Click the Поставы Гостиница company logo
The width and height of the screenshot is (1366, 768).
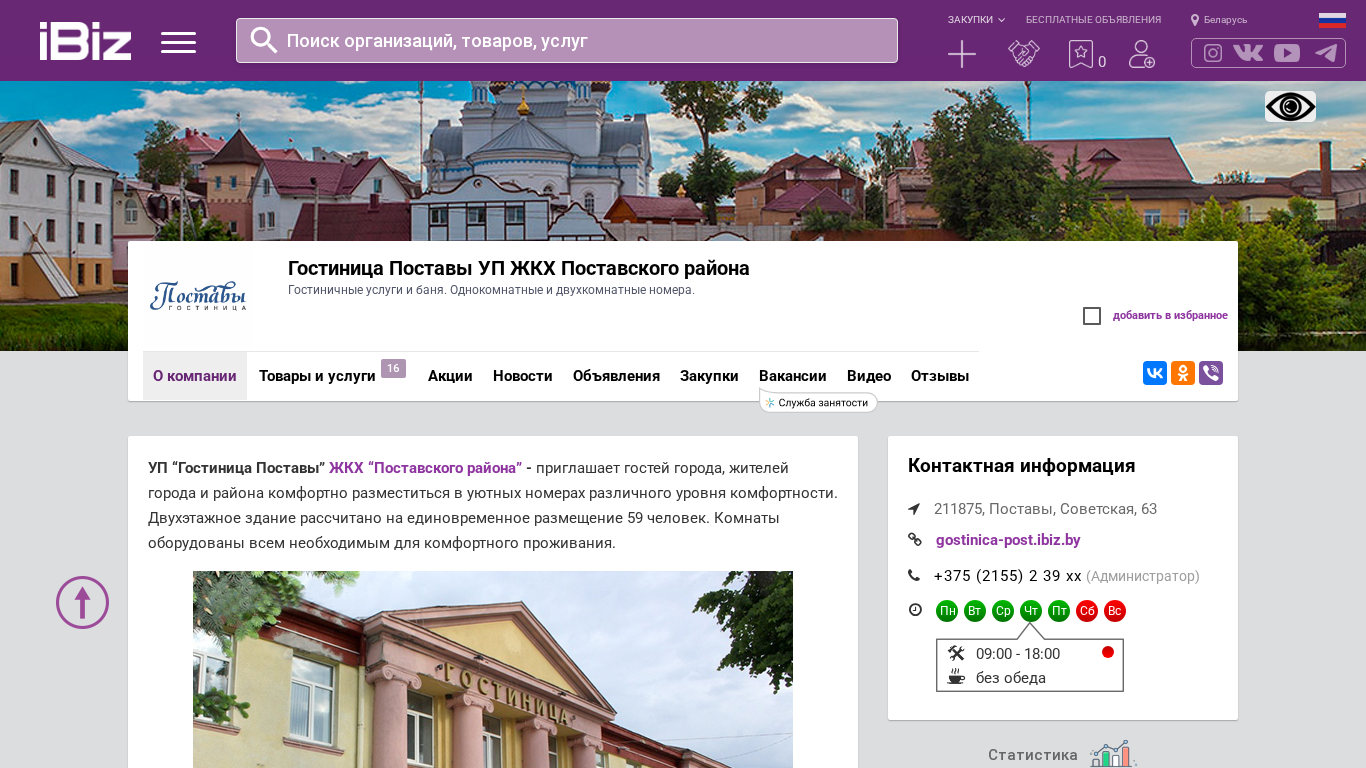[198, 296]
